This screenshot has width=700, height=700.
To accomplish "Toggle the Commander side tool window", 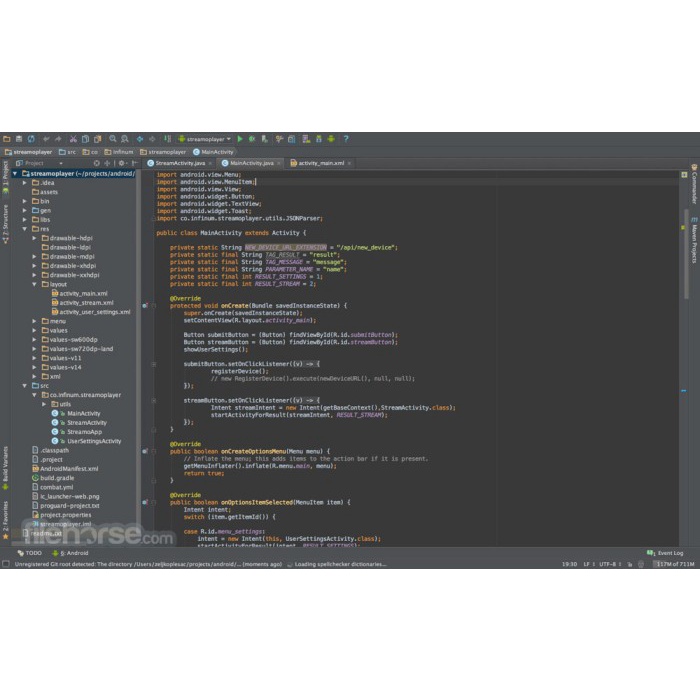I will point(694,184).
